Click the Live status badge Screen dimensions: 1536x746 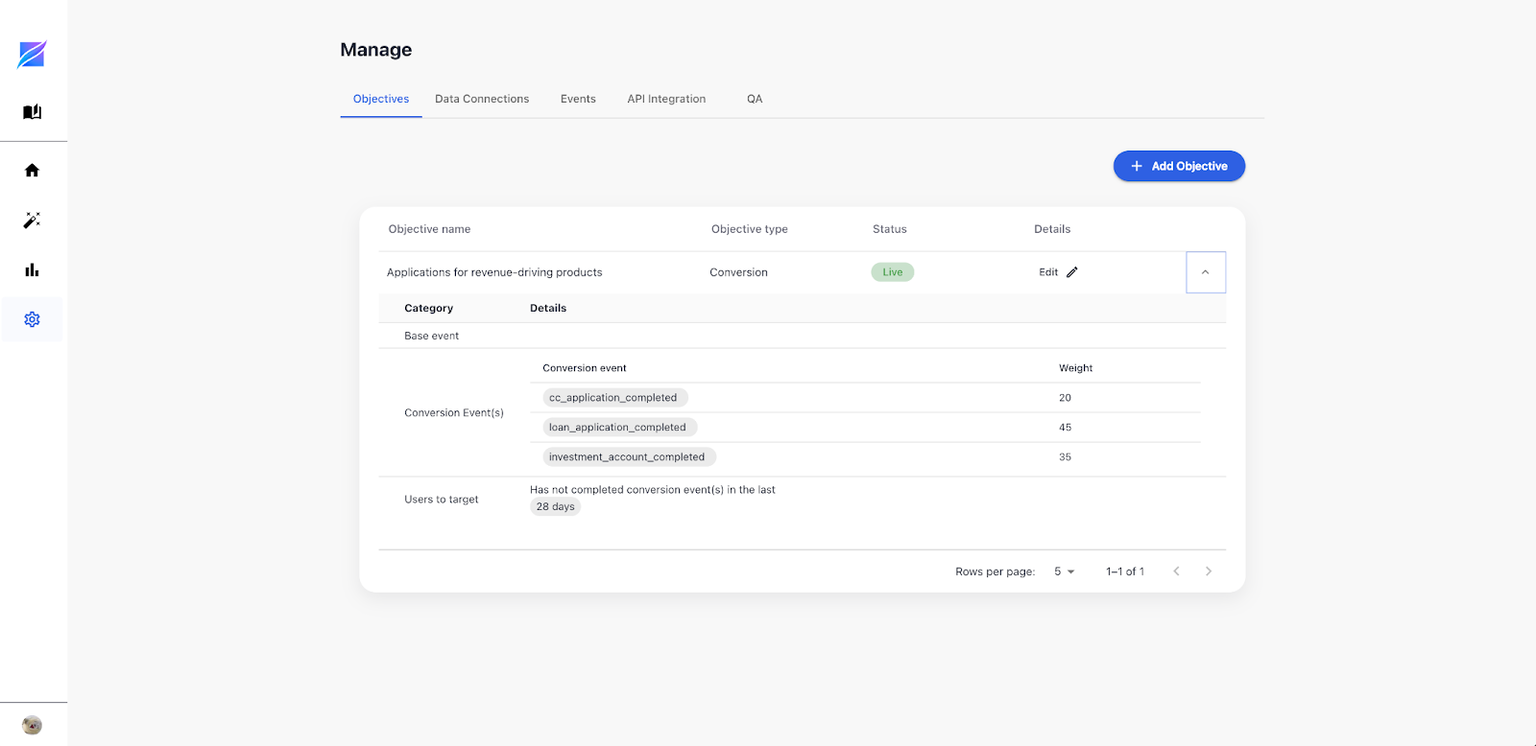point(892,272)
